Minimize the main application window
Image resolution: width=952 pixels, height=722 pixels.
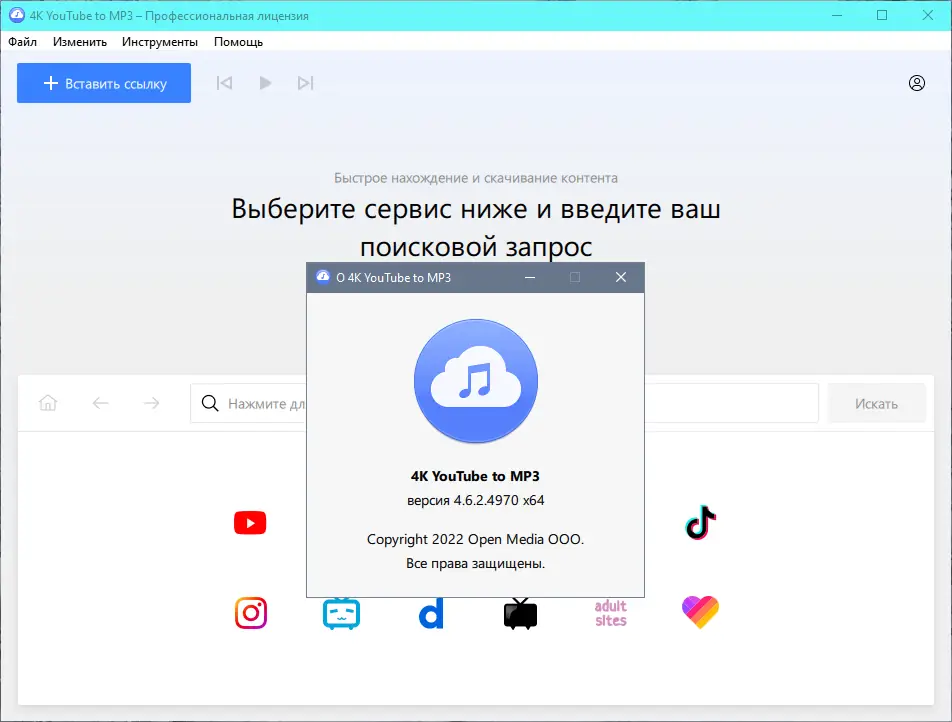pyautogui.click(x=837, y=15)
